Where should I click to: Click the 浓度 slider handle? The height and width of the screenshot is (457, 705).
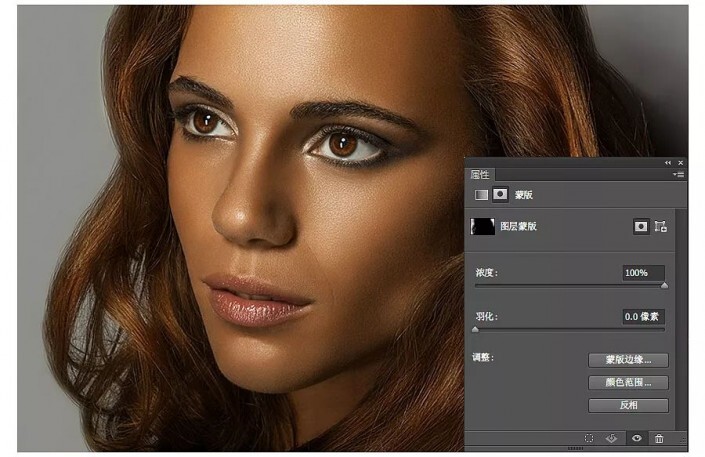(664, 285)
